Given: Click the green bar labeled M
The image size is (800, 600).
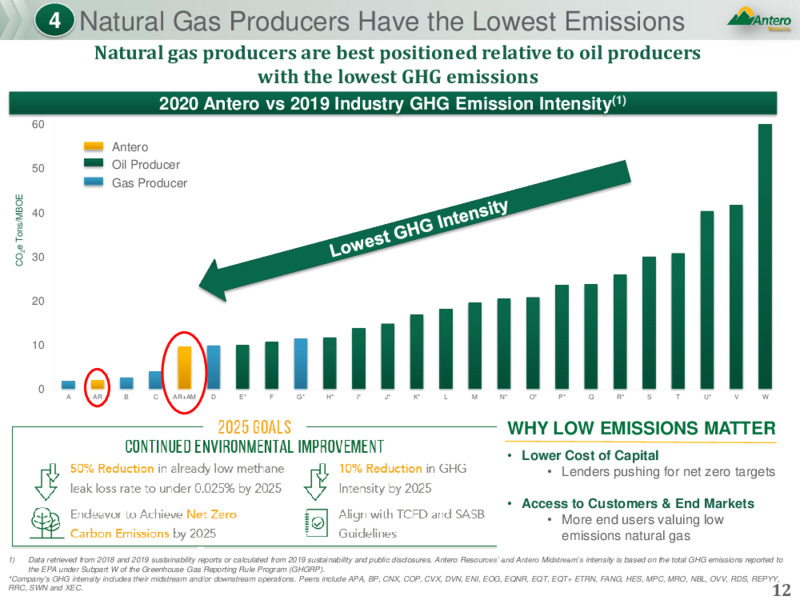Looking at the screenshot, I should point(474,346).
